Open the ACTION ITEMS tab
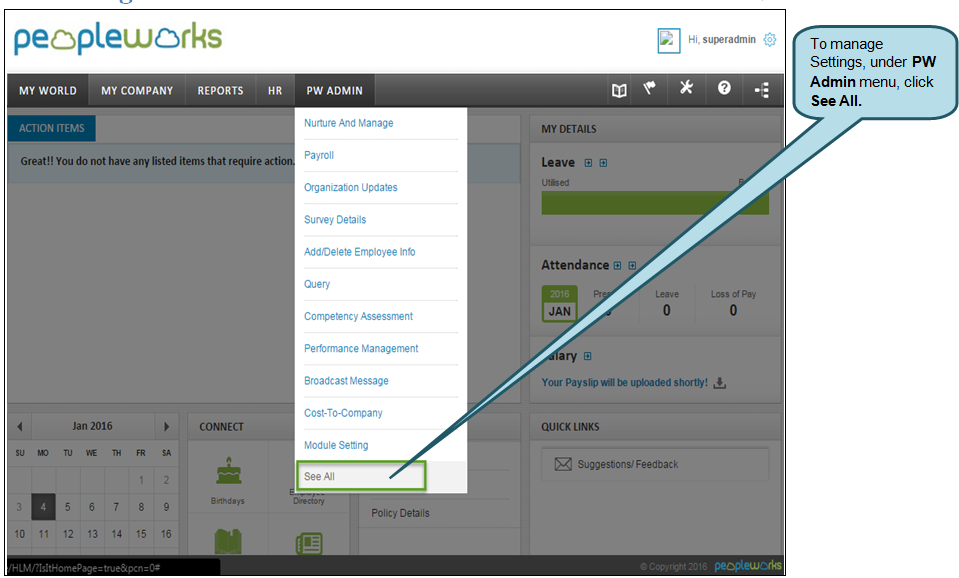The height and width of the screenshot is (578, 959). (51, 128)
